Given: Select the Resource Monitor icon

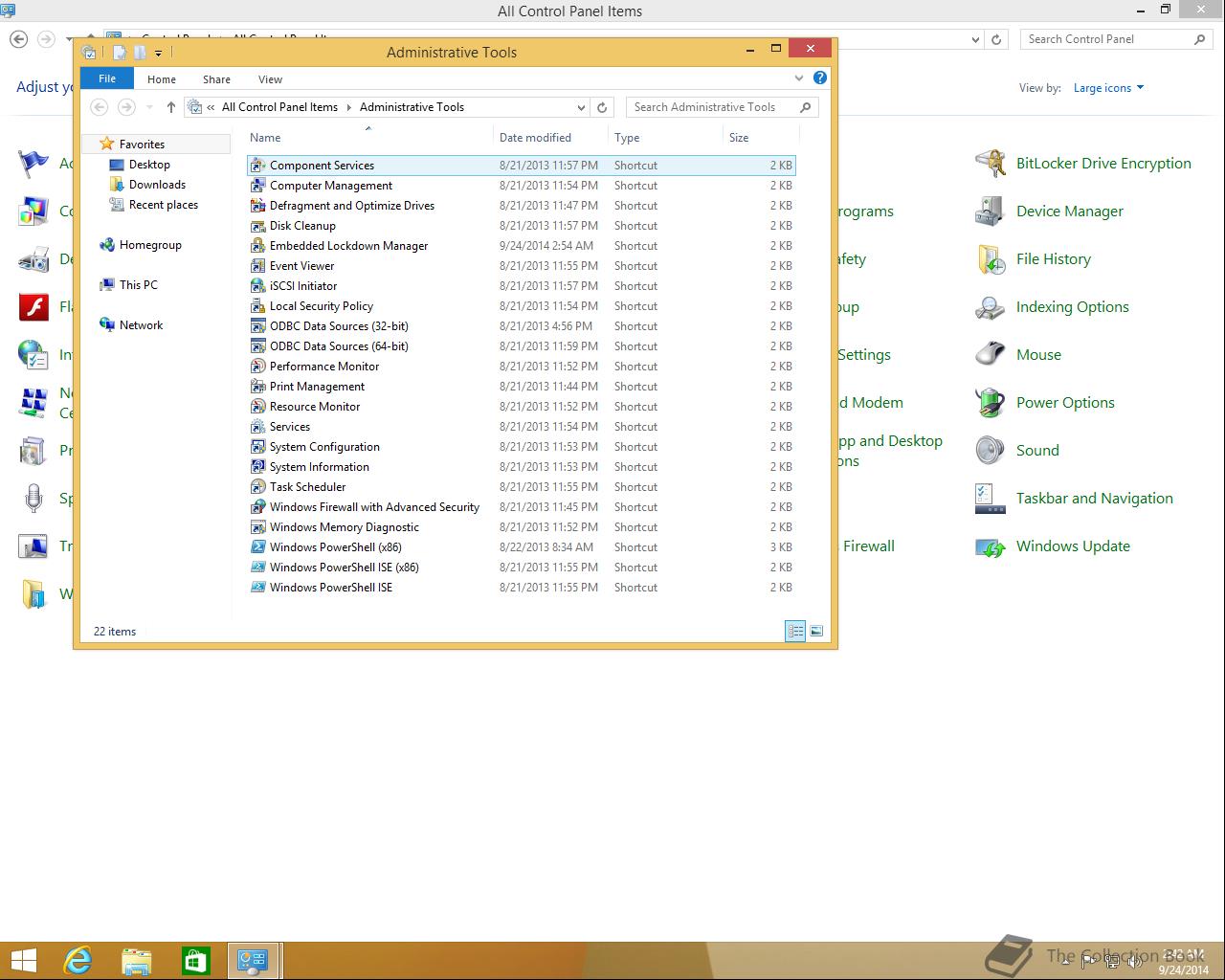Looking at the screenshot, I should coord(257,407).
